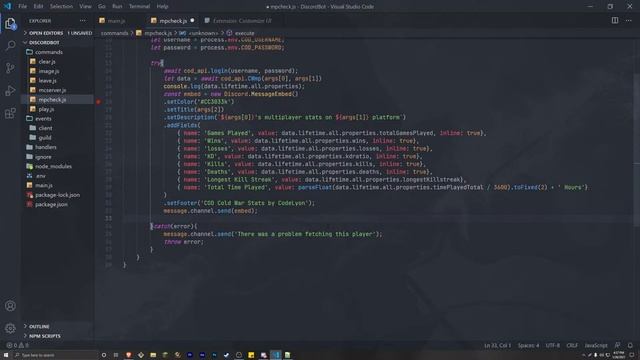Viewport: 640px width, 360px height.
Task: Open Steam from the taskbar
Action: click(x=227, y=355)
